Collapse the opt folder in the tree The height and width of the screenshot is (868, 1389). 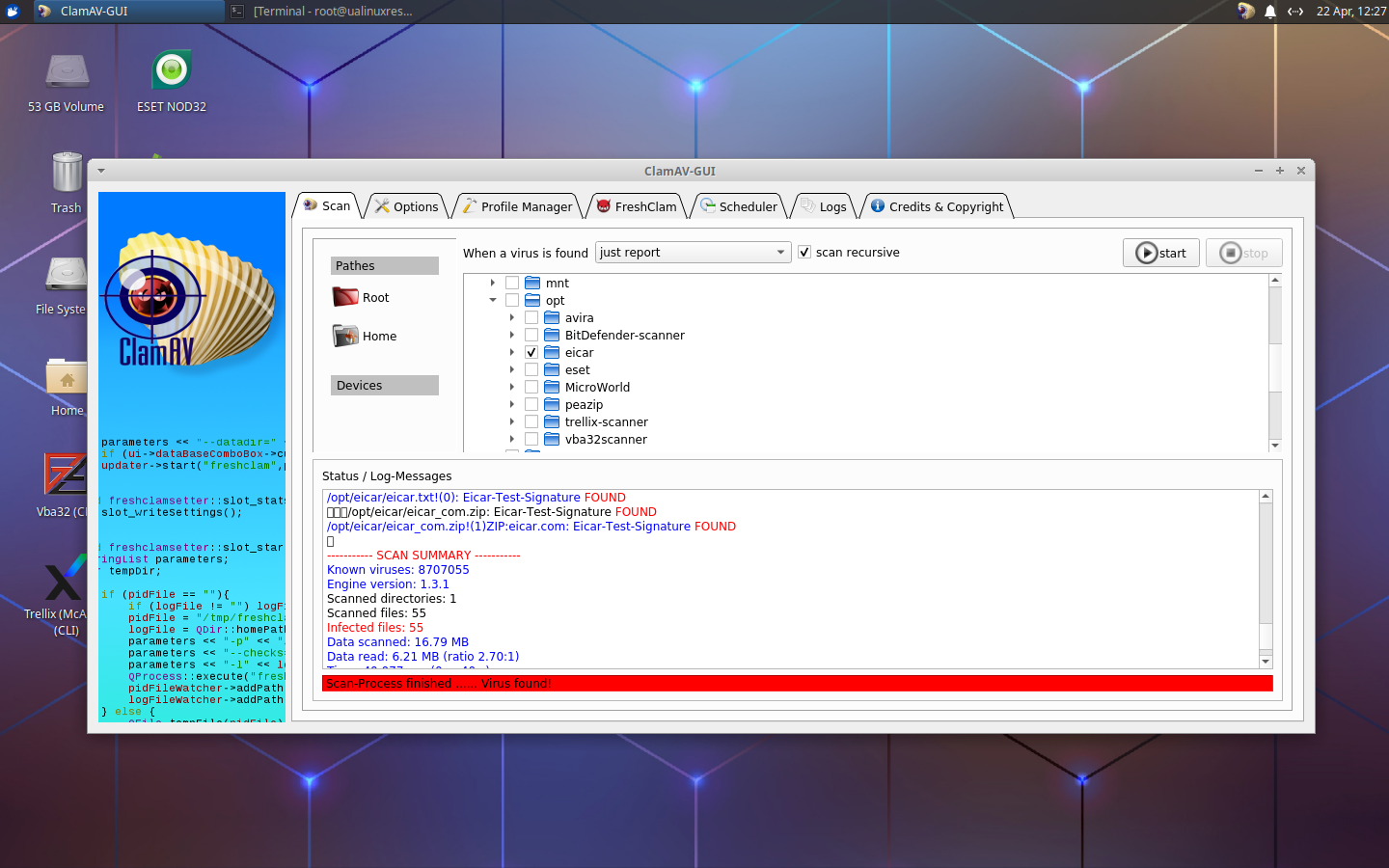[x=493, y=300]
